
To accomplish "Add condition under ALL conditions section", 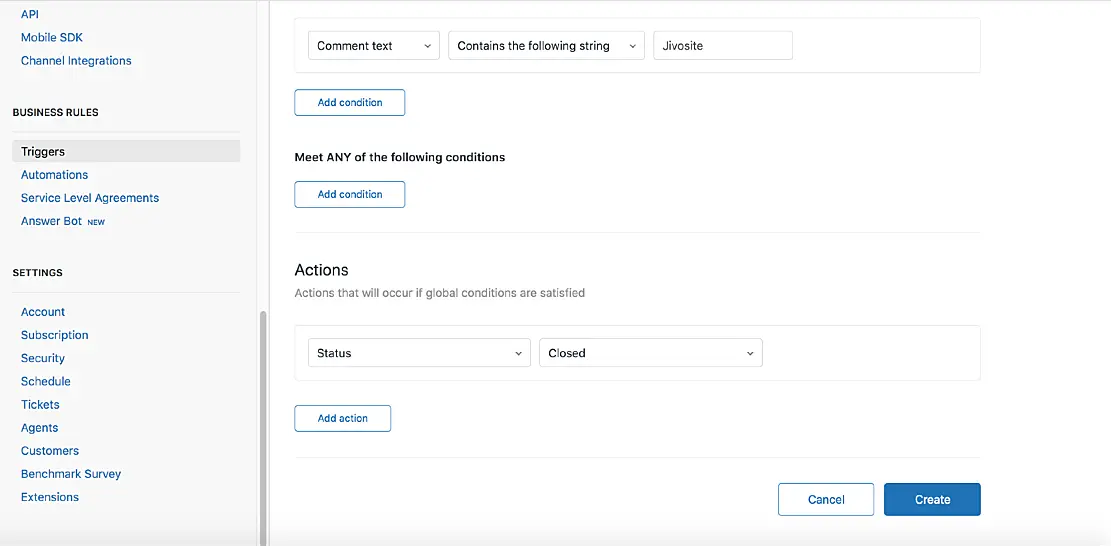I will pyautogui.click(x=349, y=103).
